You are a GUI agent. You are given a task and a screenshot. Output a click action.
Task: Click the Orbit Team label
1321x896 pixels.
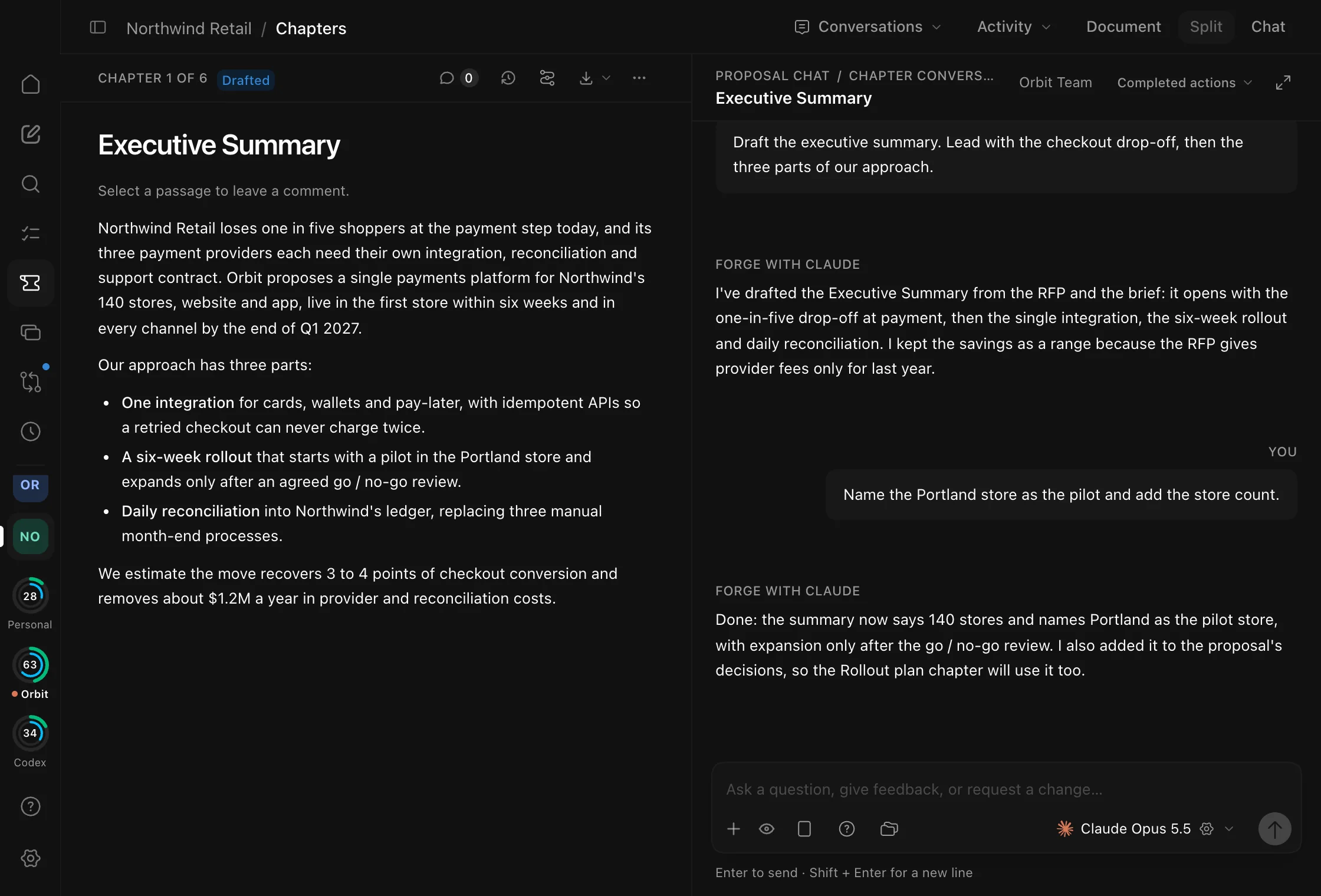(1056, 83)
